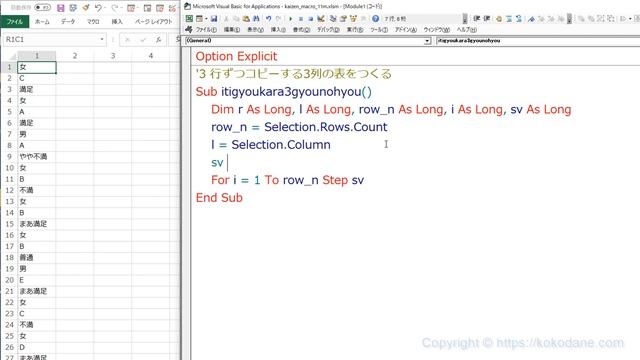This screenshot has width=640, height=360.
Task: Outdent selected code in Edit toolbar
Action: click(x=487, y=18)
